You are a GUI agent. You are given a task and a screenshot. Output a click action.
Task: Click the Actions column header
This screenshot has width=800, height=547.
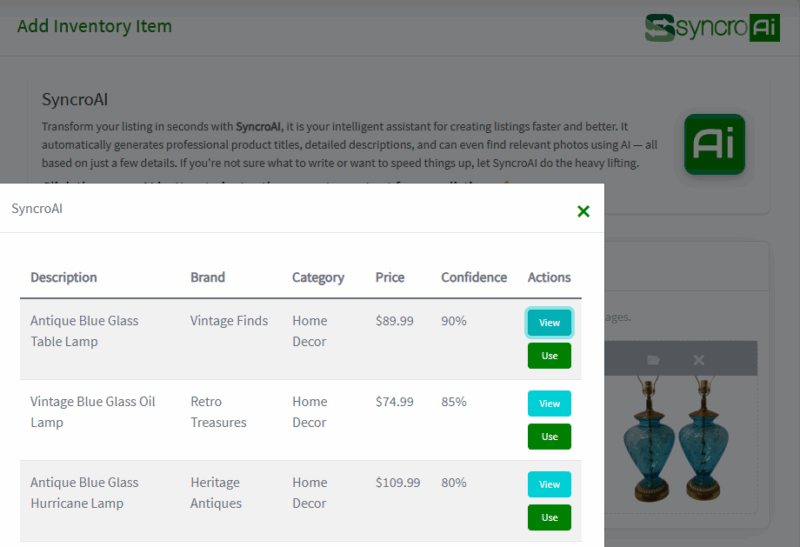pyautogui.click(x=549, y=277)
